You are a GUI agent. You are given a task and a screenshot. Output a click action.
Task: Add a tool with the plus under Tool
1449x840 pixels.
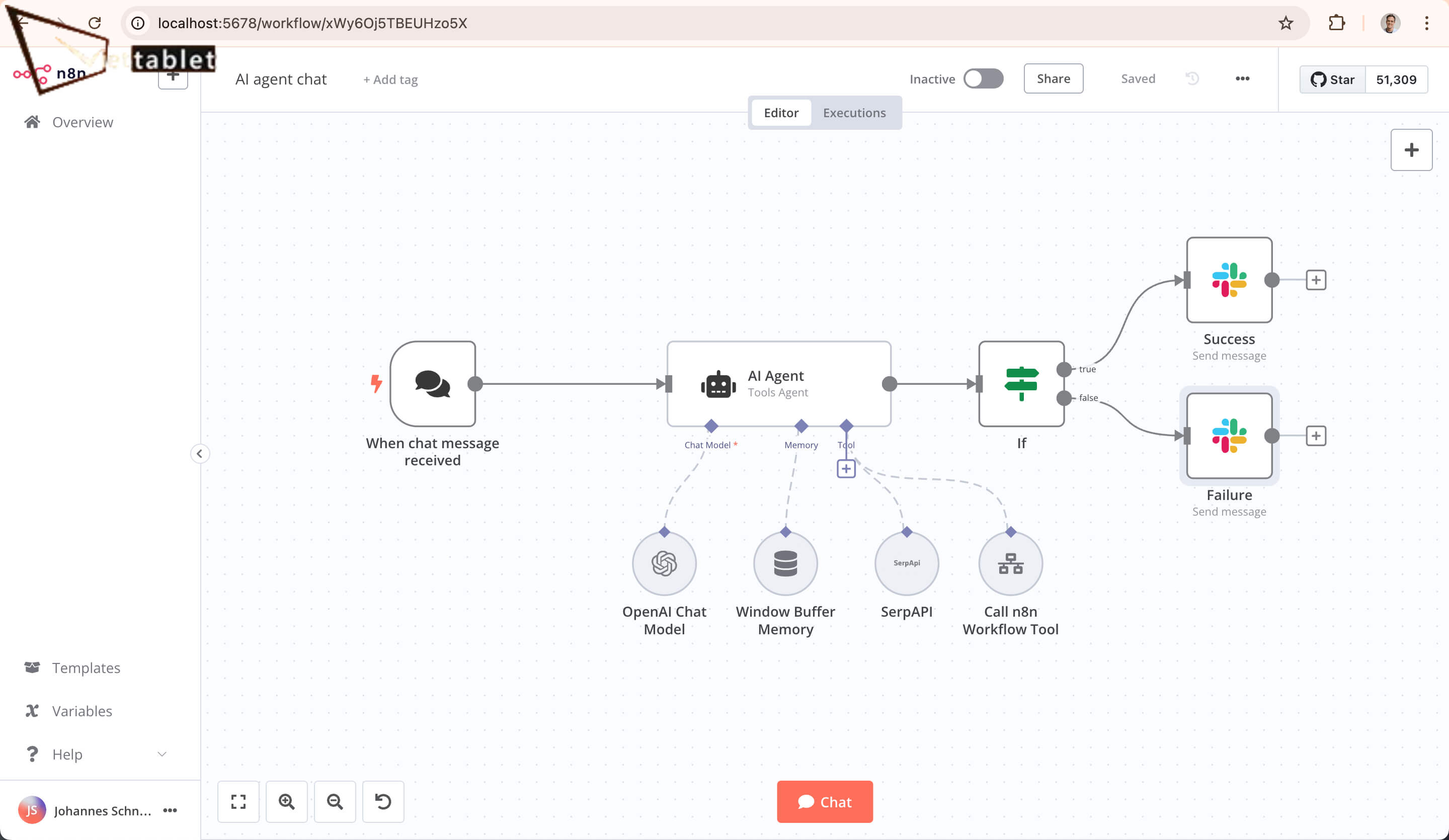846,469
